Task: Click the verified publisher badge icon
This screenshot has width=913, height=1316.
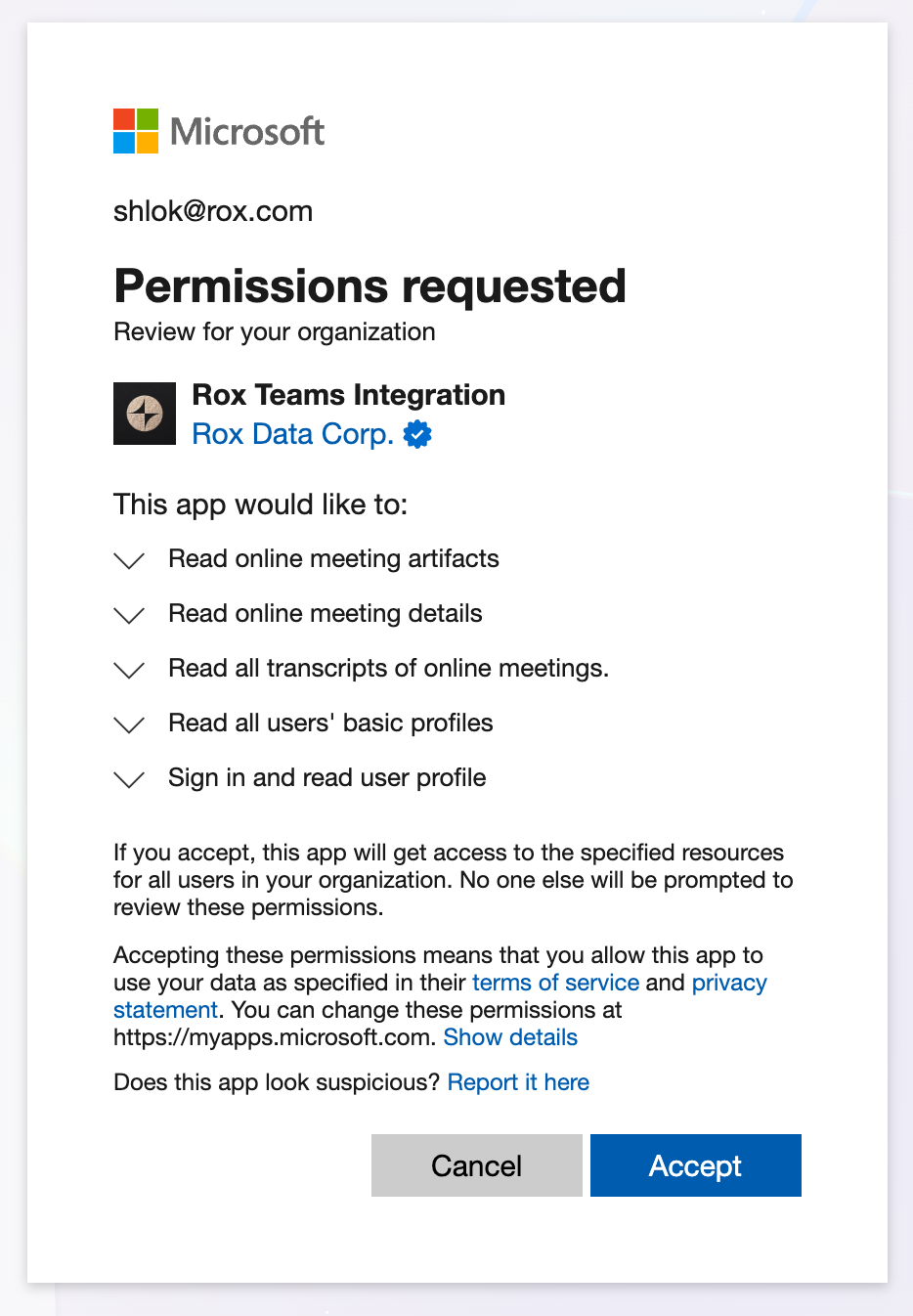Action: point(417,434)
